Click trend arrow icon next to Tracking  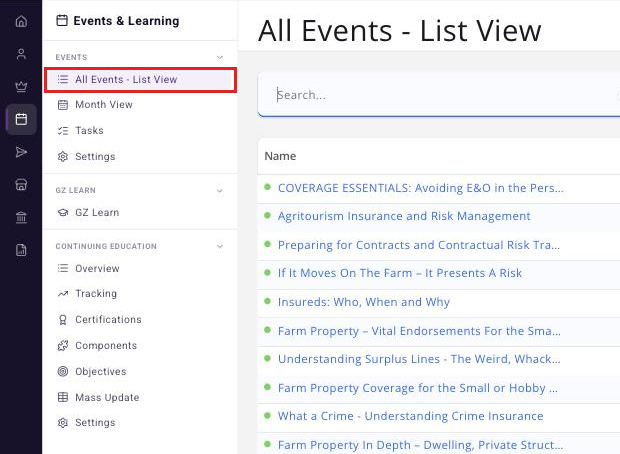coord(63,293)
